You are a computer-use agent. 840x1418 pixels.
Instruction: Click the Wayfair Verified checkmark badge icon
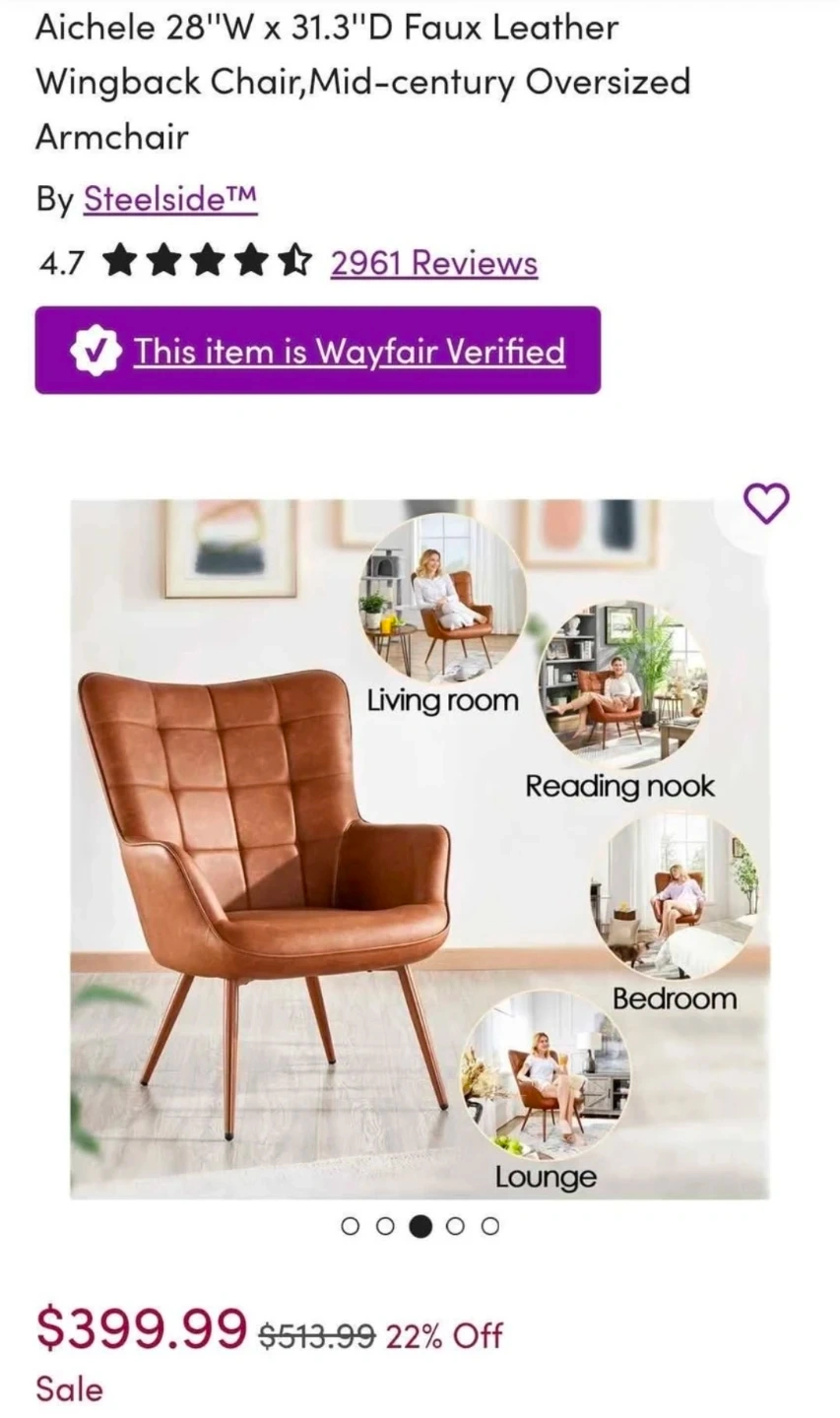[x=97, y=351]
